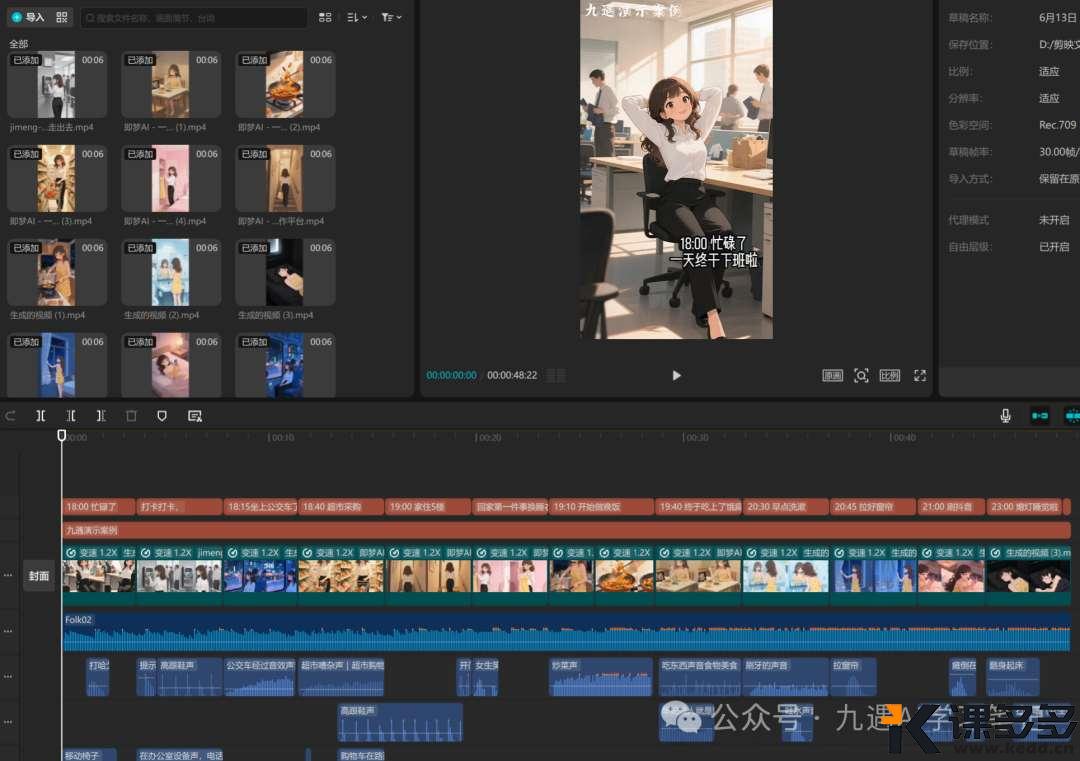Click the 封面 cover button
The image size is (1080, 761).
39,576
